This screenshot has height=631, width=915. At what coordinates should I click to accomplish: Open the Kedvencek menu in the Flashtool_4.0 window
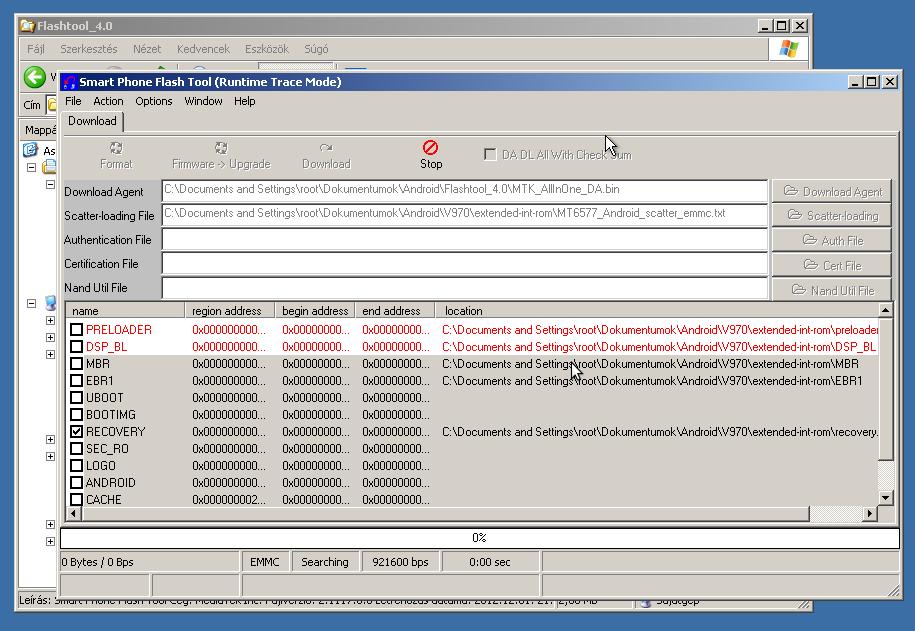203,49
